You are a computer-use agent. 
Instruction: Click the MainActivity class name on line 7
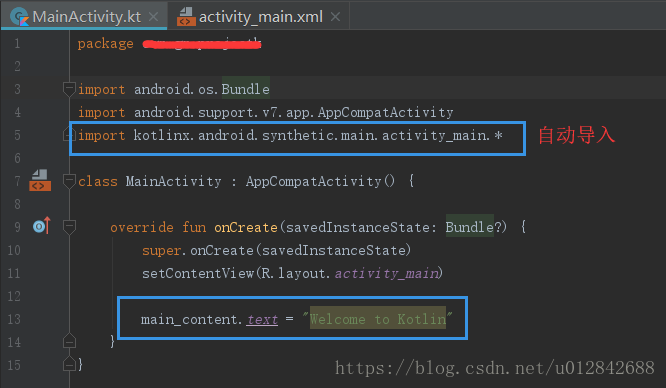pyautogui.click(x=173, y=181)
